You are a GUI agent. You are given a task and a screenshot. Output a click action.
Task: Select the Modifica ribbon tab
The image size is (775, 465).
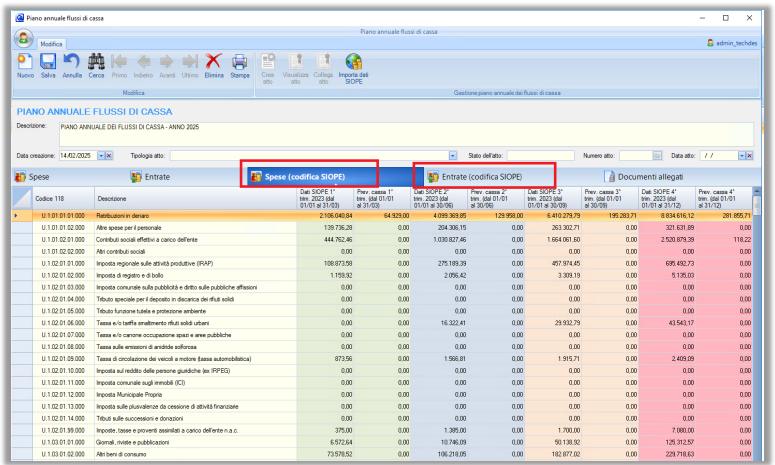pyautogui.click(x=51, y=44)
